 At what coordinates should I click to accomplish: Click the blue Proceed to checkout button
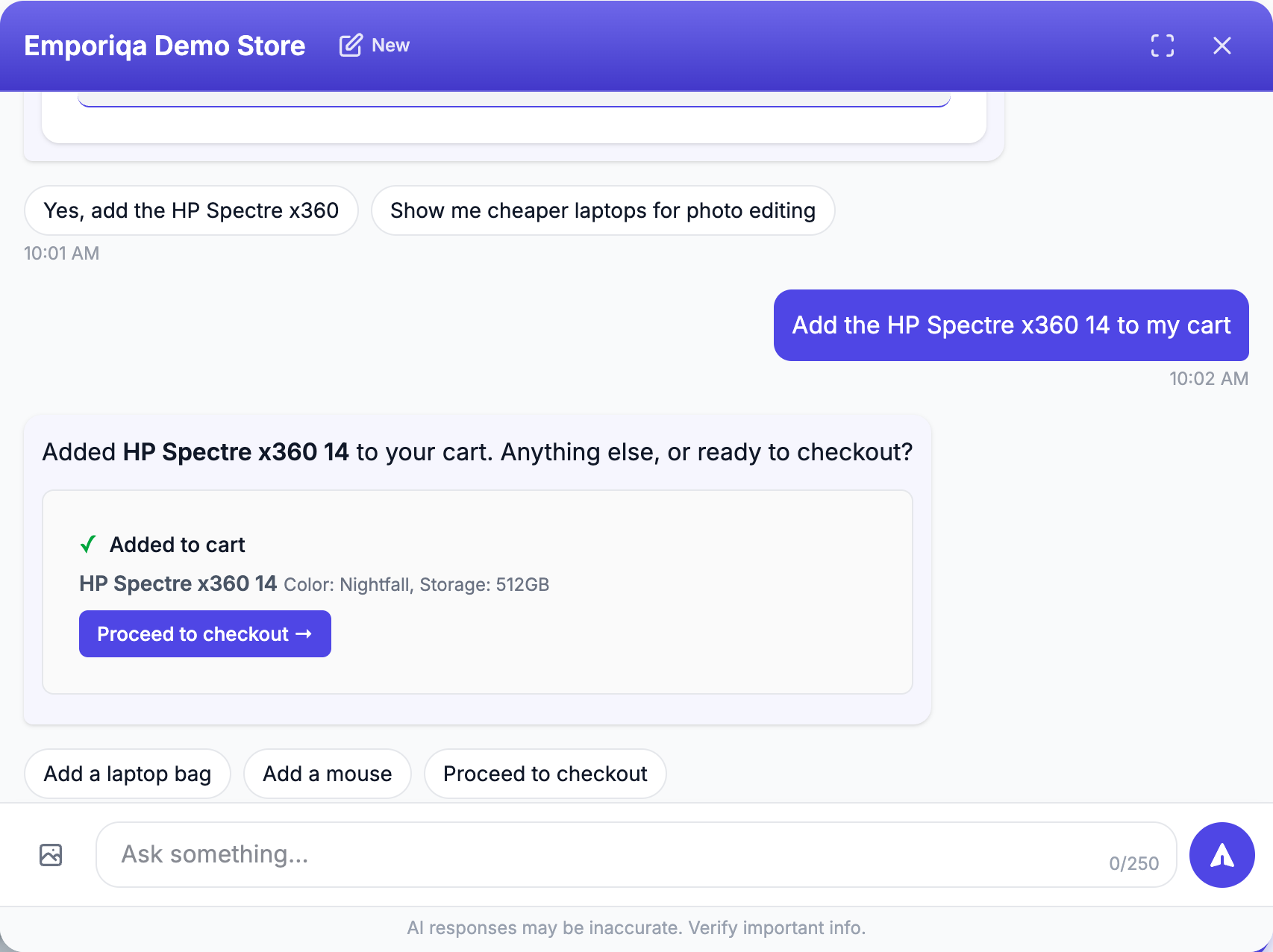coord(205,634)
